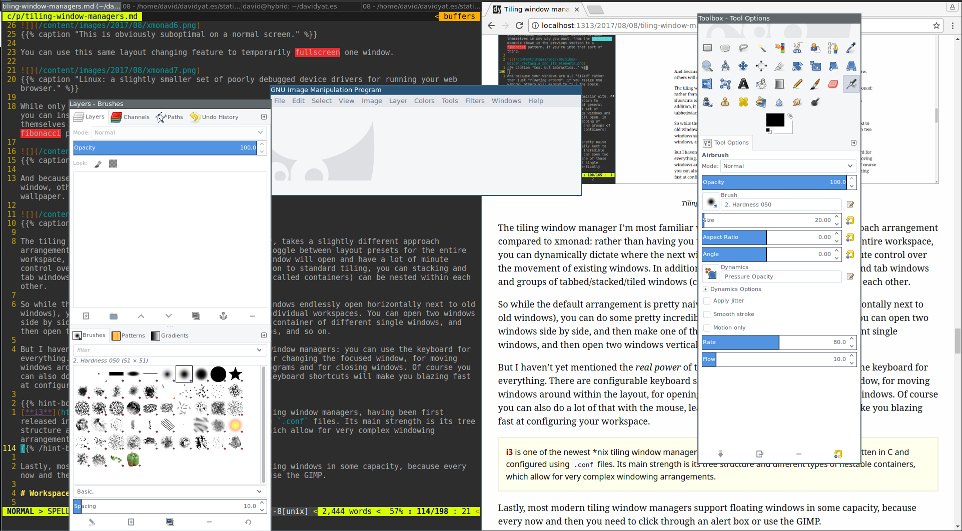The image size is (962, 531).
Task: Select the Zoom magnifier tool
Action: 707,66
